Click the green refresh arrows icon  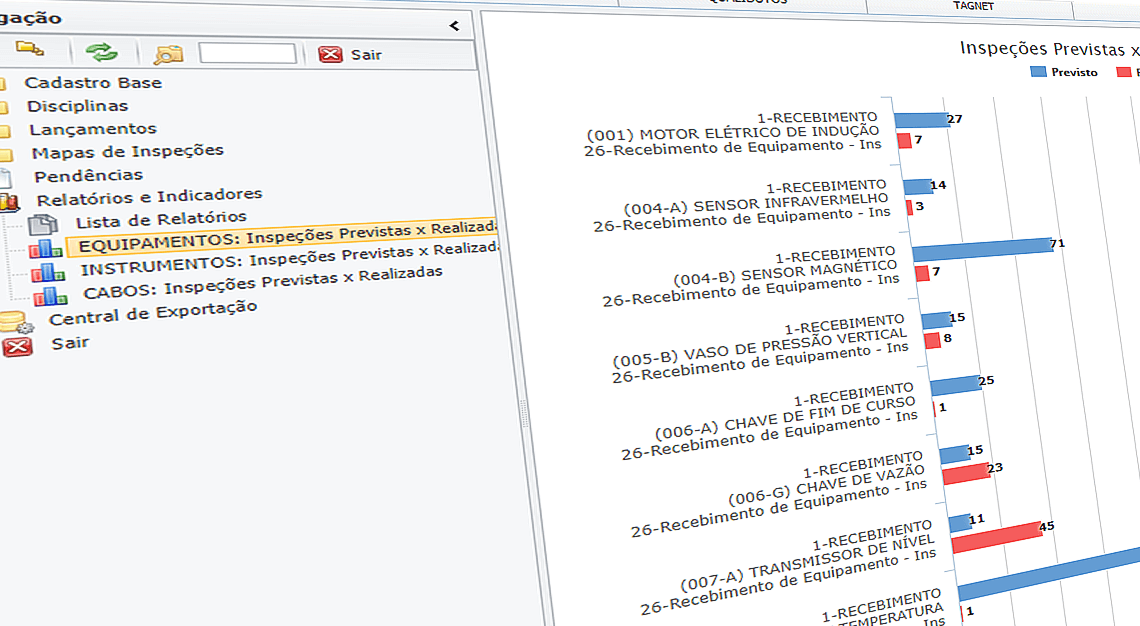(101, 51)
